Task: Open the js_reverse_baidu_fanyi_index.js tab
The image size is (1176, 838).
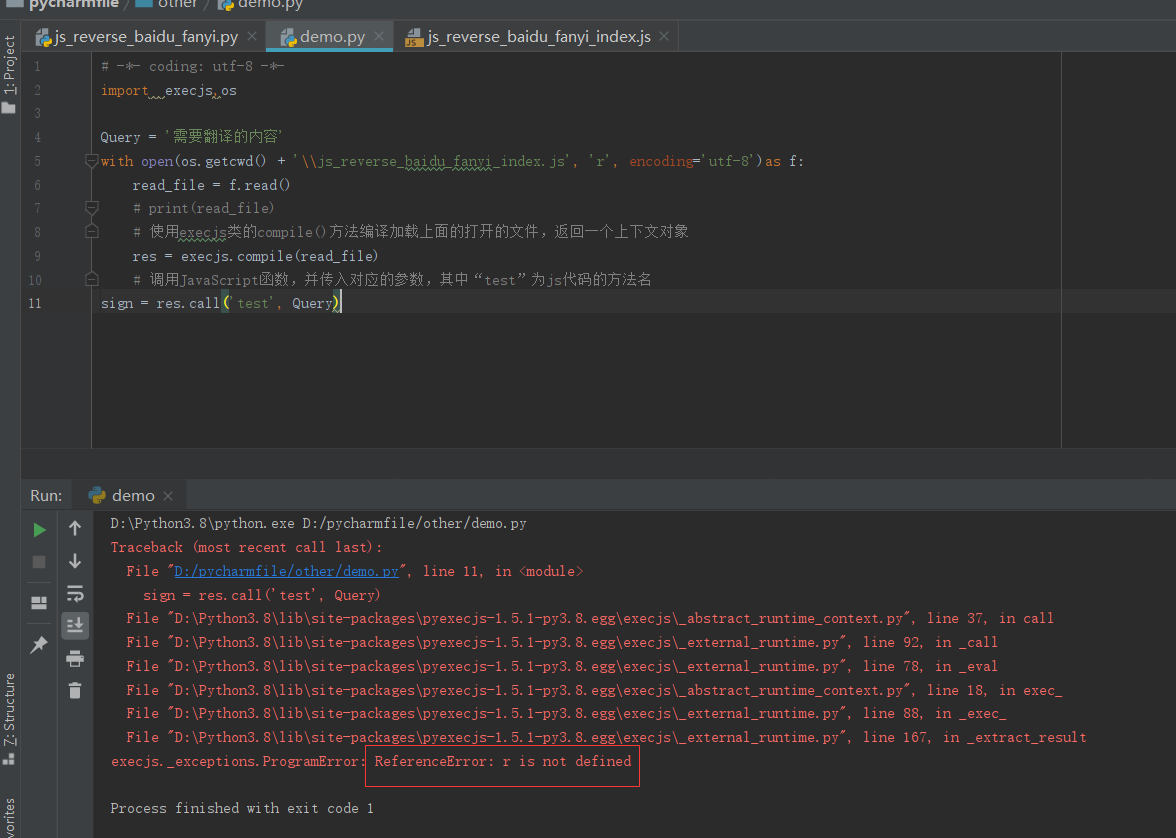Action: [537, 36]
